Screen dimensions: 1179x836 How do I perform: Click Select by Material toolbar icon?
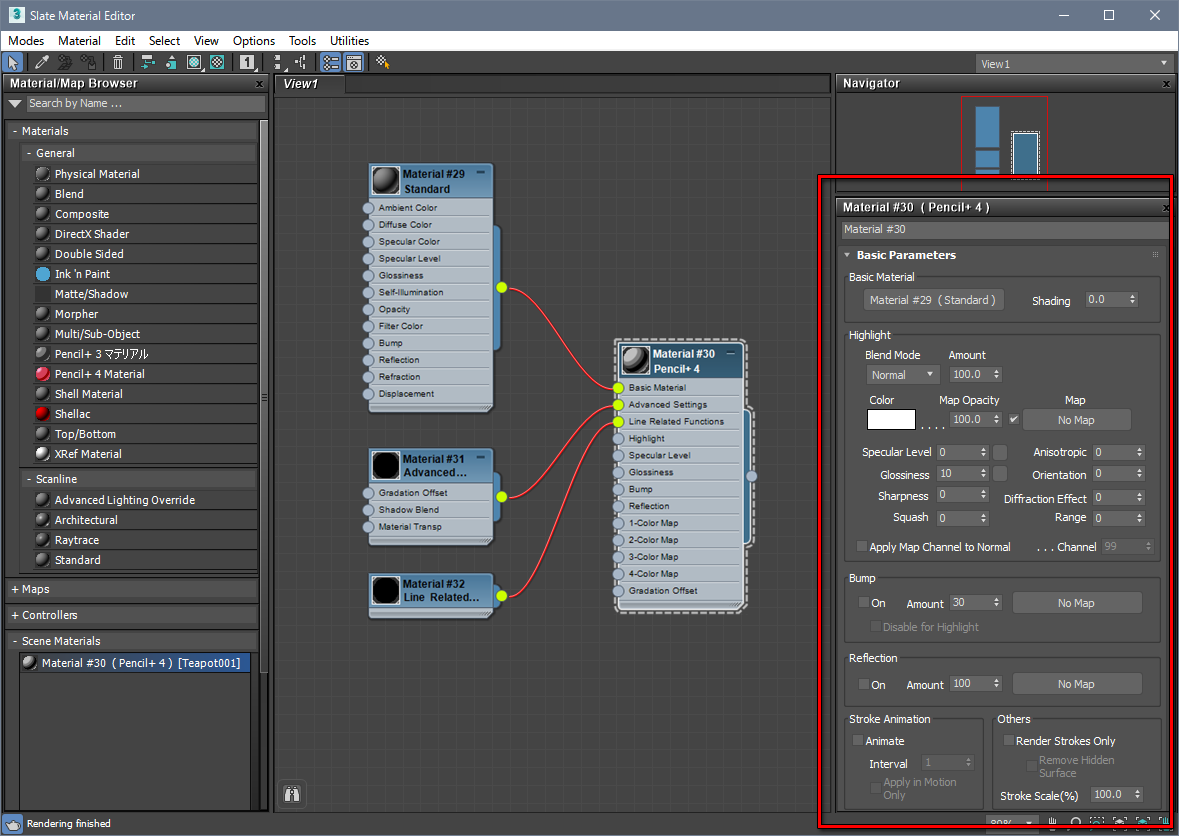click(382, 62)
